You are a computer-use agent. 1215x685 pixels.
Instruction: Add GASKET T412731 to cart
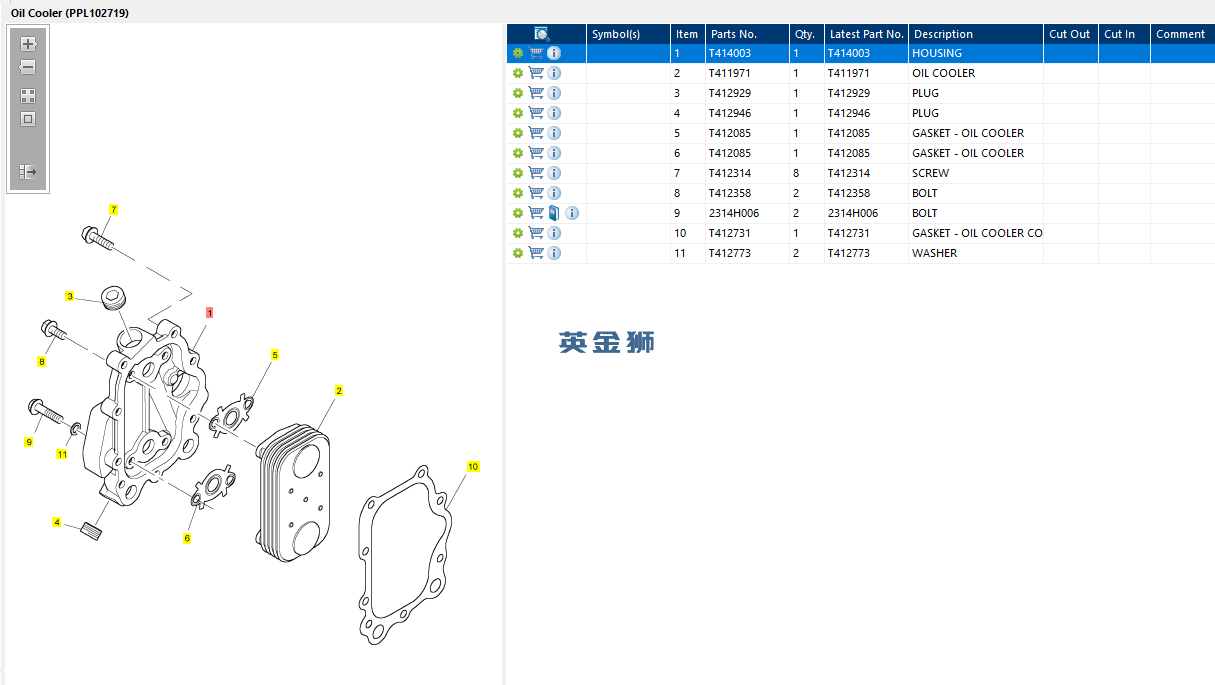536,233
